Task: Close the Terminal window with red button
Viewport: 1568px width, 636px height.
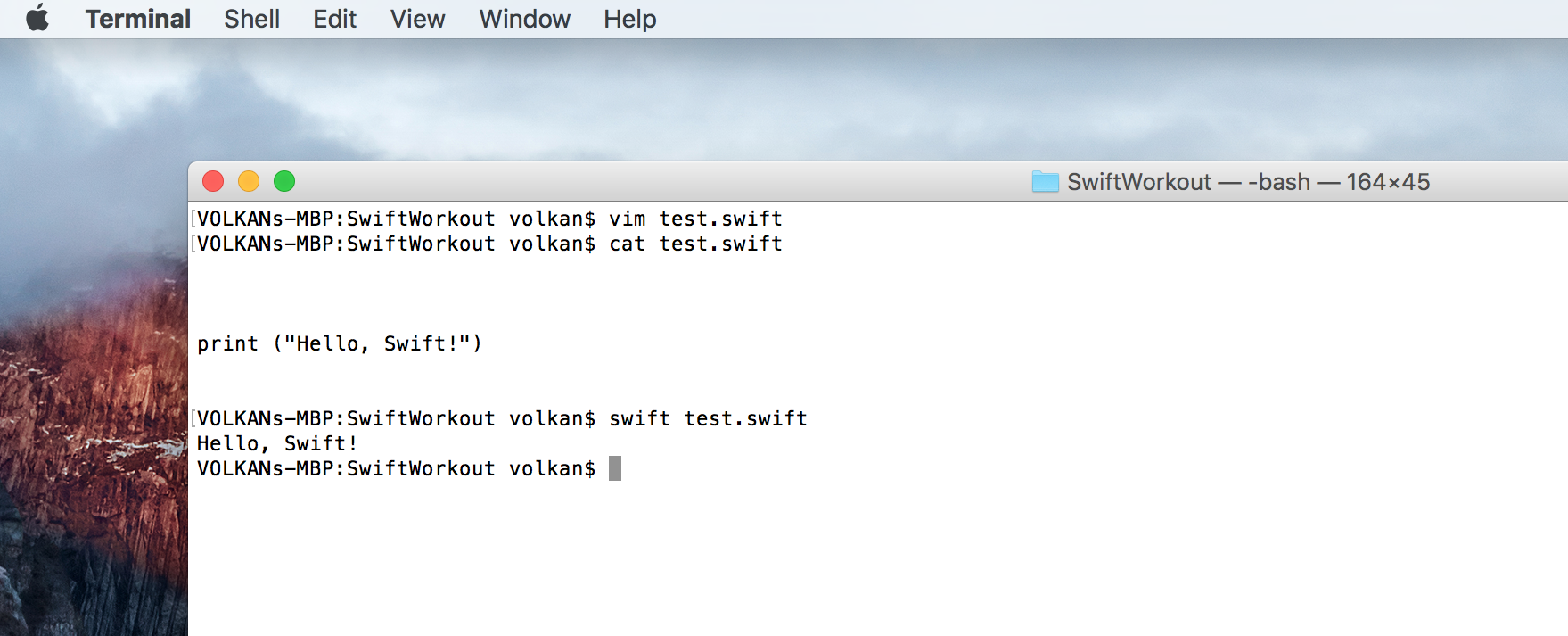Action: [x=213, y=182]
